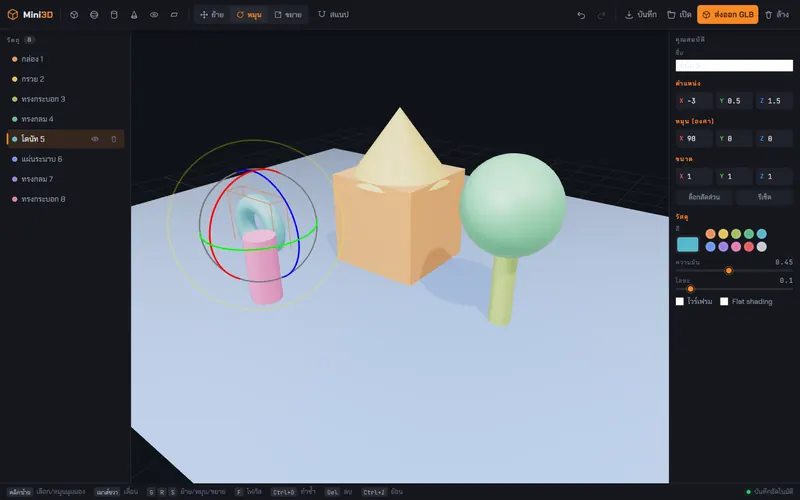Edit the scale X field

pos(694,177)
